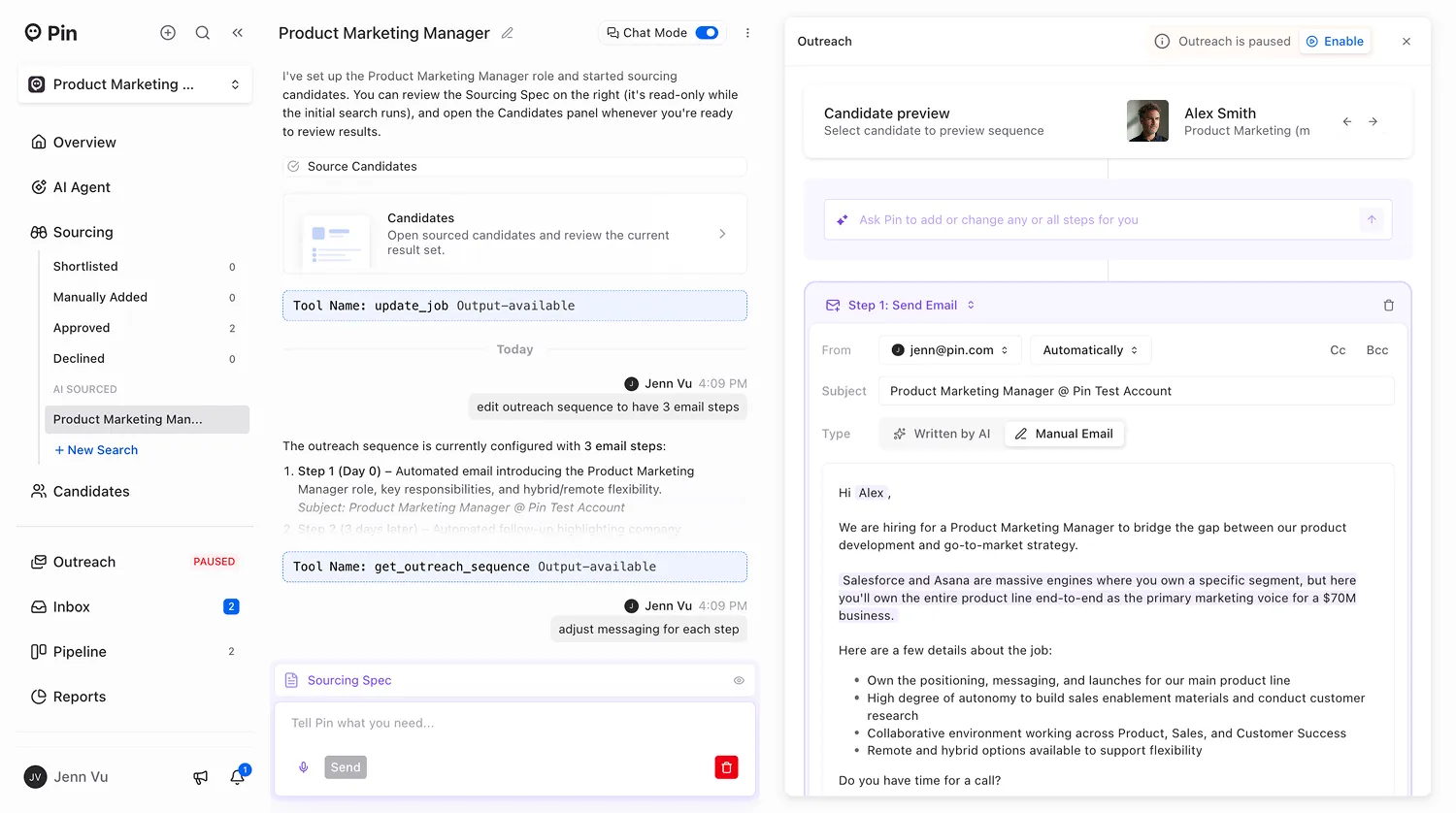
Task: Open notifications bell icon
Action: (x=238, y=777)
